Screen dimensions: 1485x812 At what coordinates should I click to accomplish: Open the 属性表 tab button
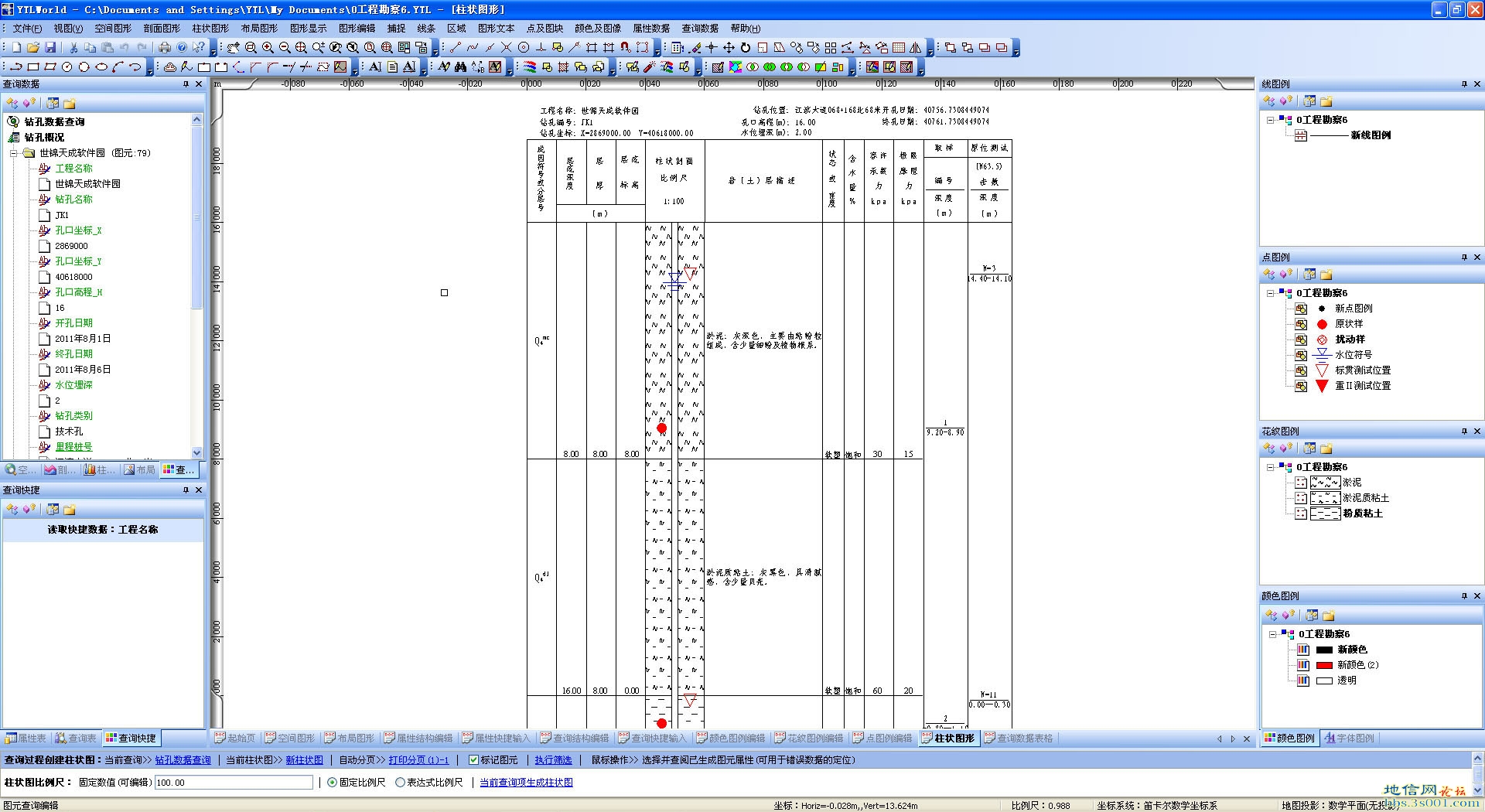tap(26, 739)
